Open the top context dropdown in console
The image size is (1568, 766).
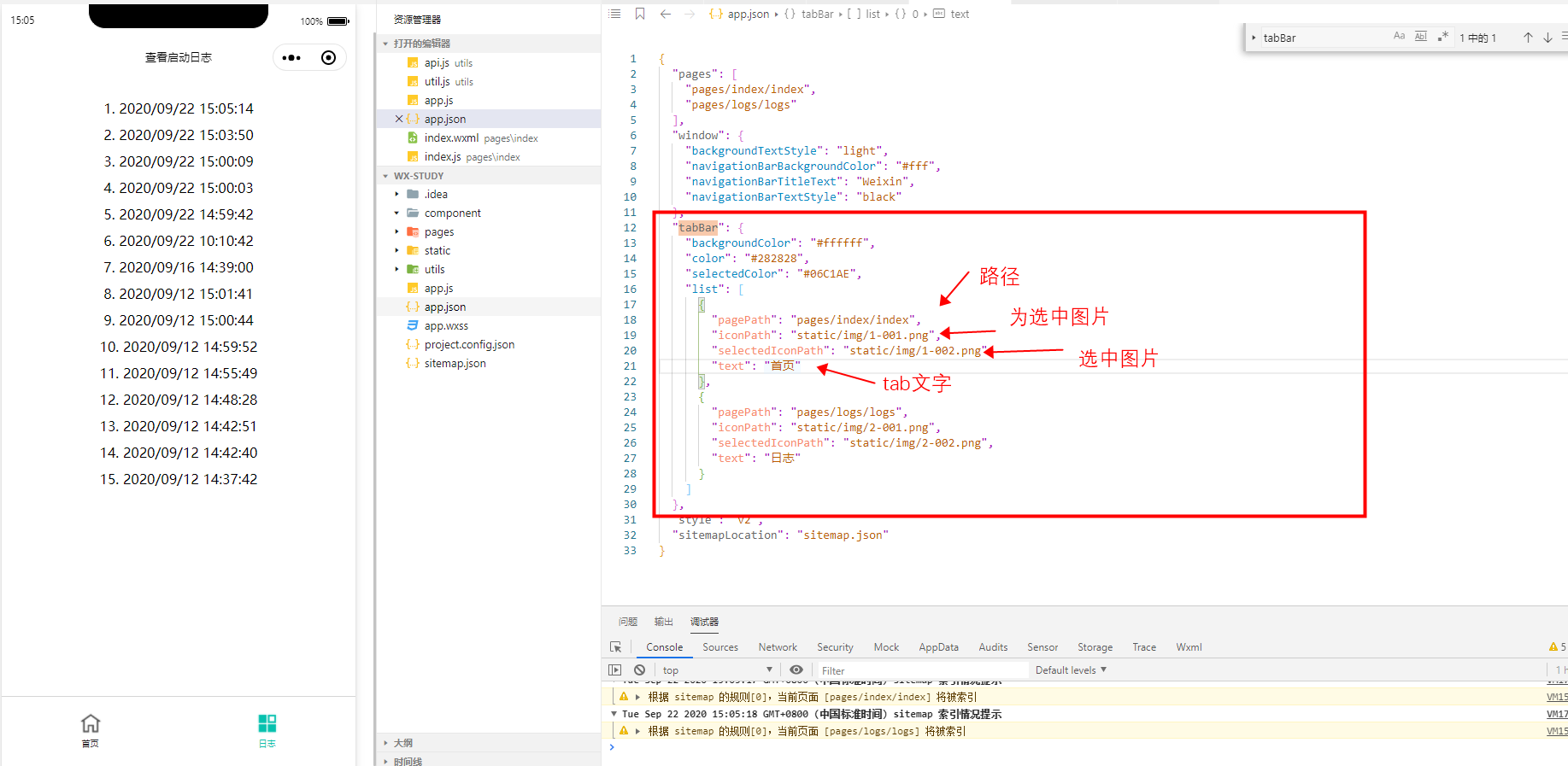pos(717,670)
